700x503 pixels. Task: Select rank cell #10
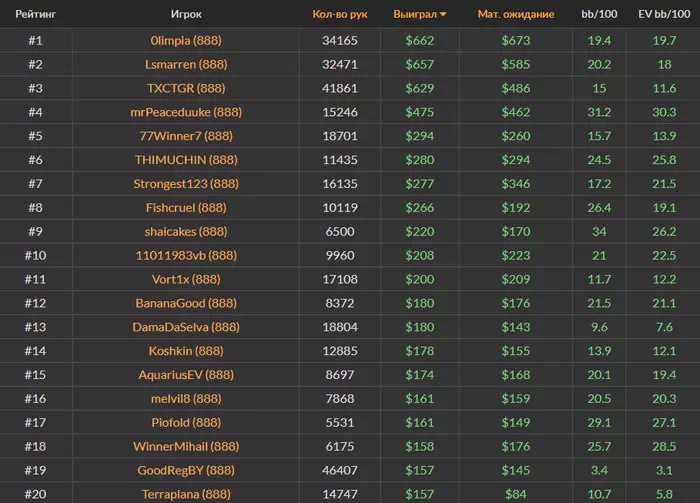pos(36,255)
